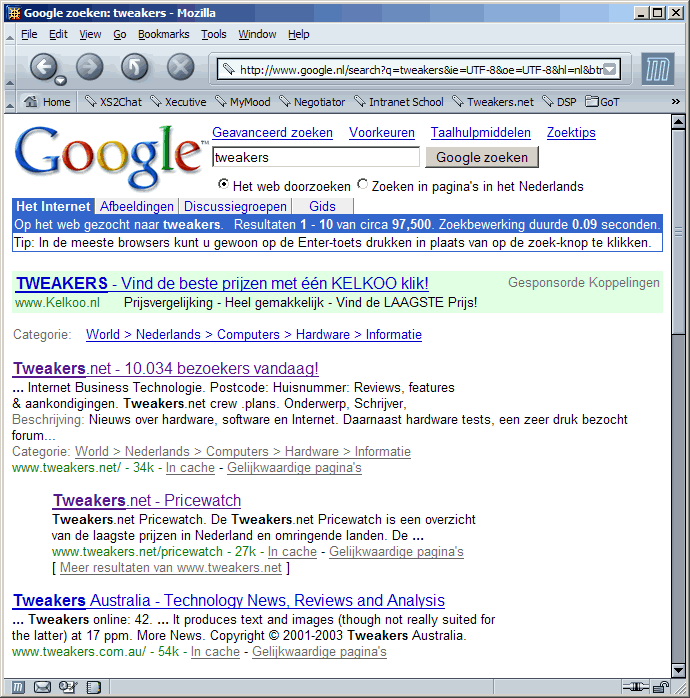Viewport: 690px width, 698px height.
Task: Open the Intranet School bookmark
Action: tap(399, 102)
